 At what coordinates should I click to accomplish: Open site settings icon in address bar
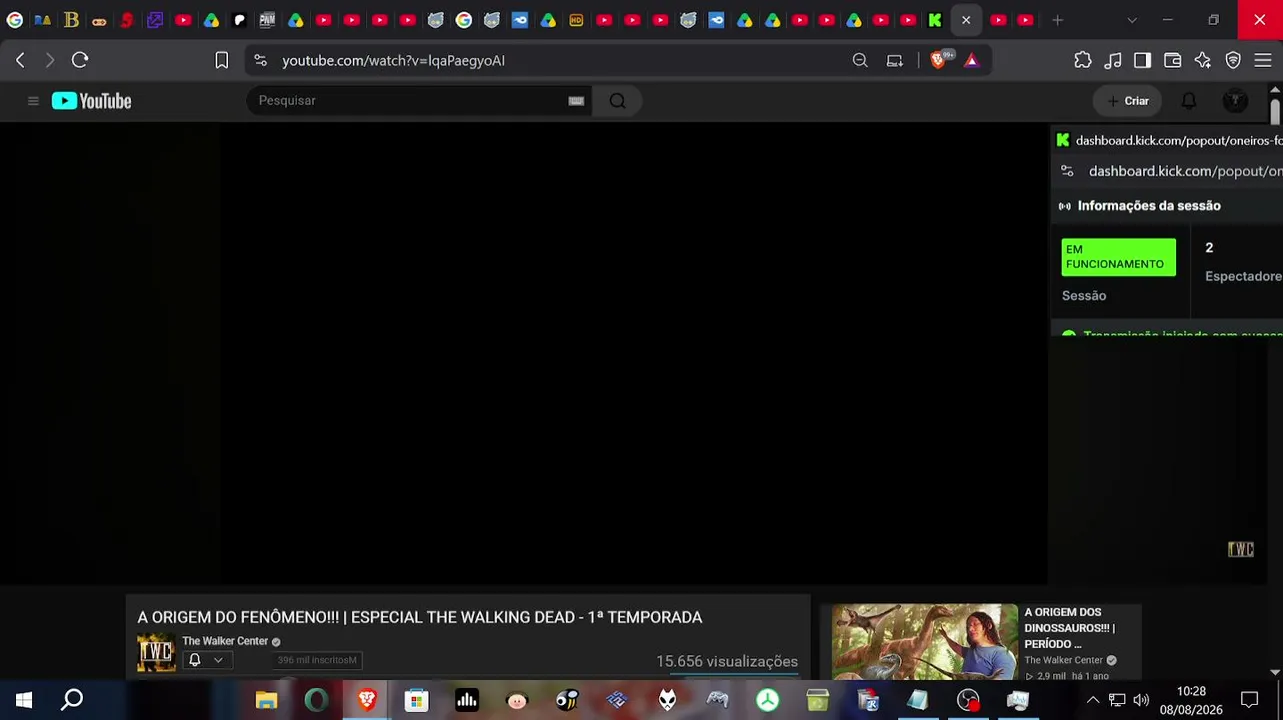click(x=261, y=60)
